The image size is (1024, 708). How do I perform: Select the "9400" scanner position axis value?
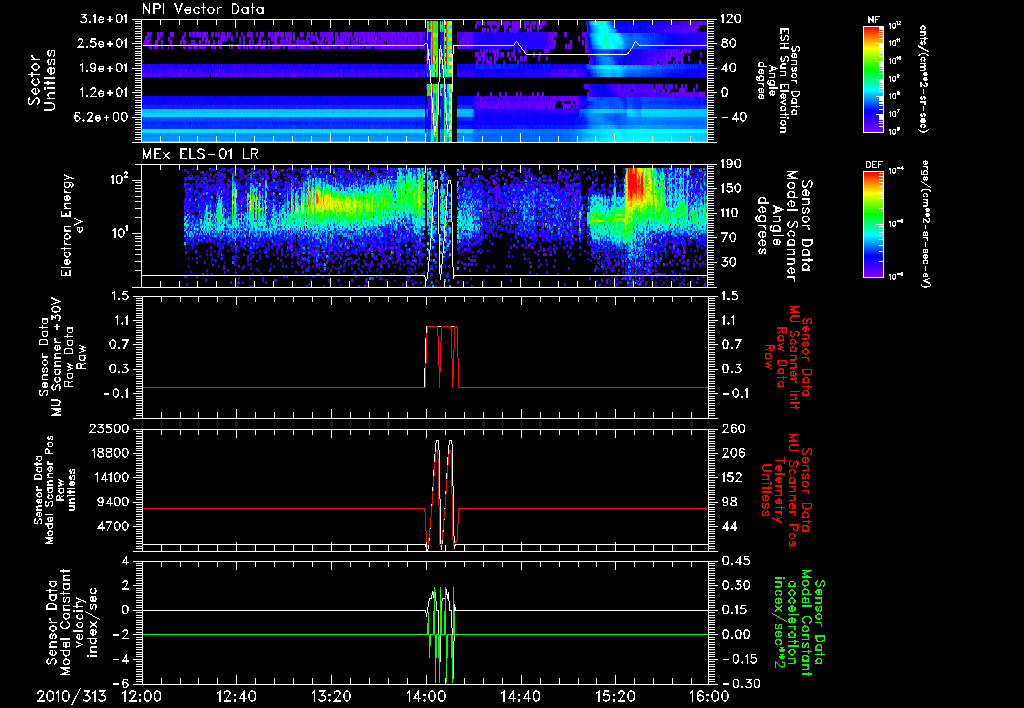112,502
